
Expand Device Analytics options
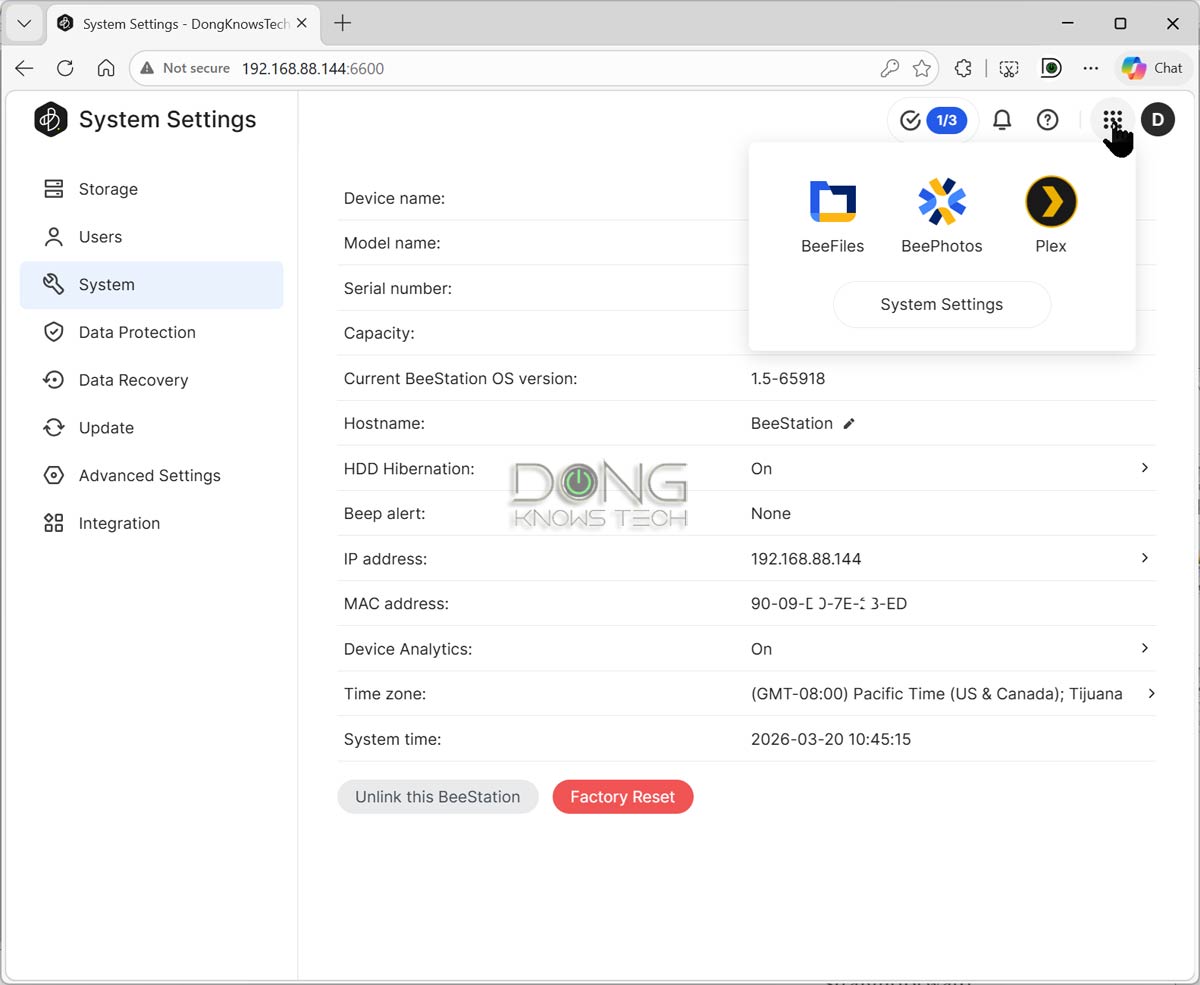coord(1145,648)
